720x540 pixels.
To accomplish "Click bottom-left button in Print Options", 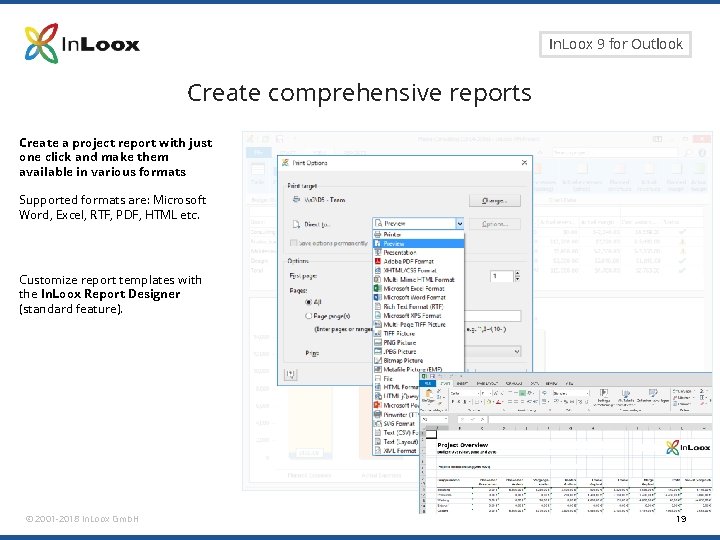I will [290, 375].
